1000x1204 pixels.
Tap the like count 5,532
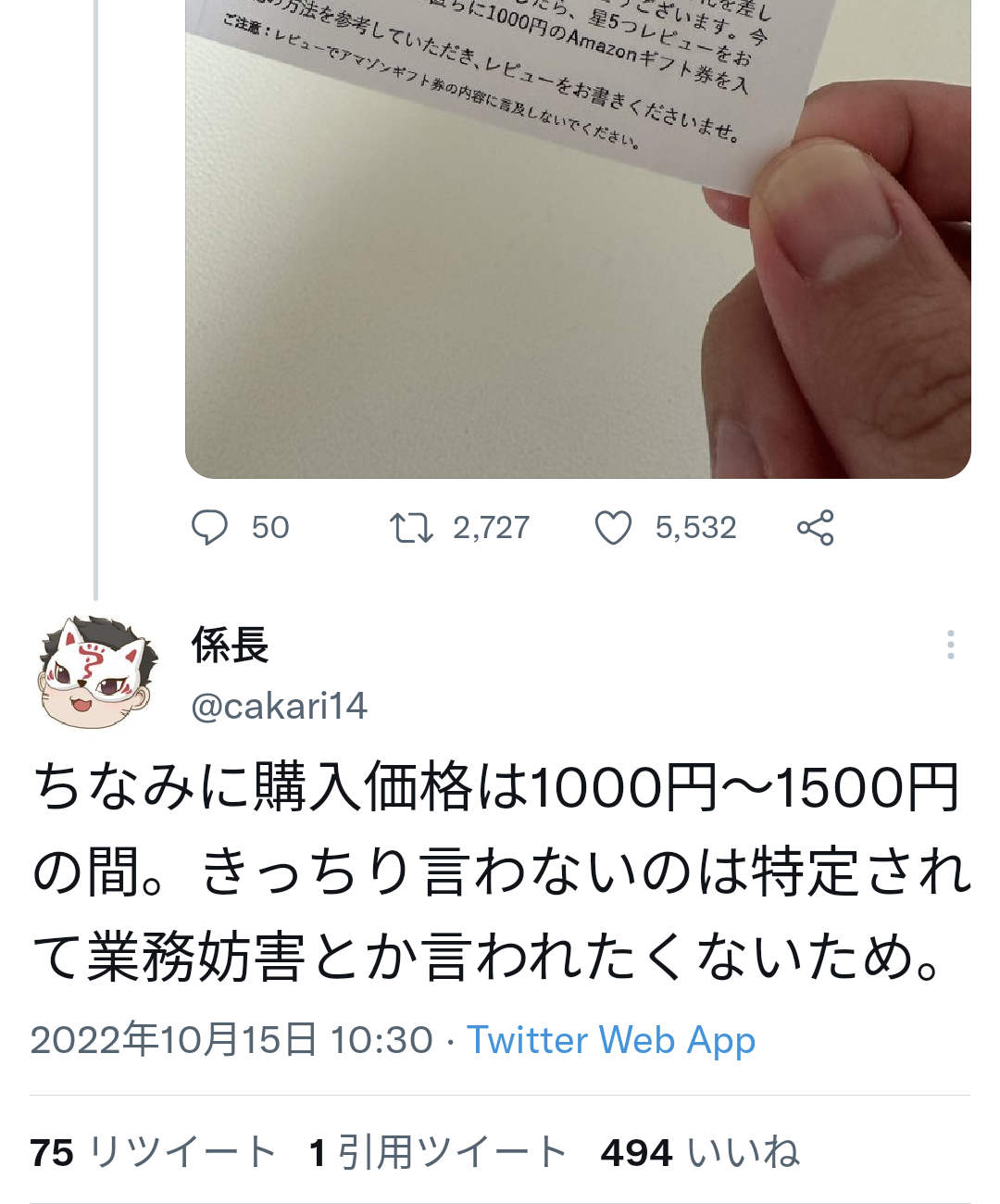click(x=695, y=528)
